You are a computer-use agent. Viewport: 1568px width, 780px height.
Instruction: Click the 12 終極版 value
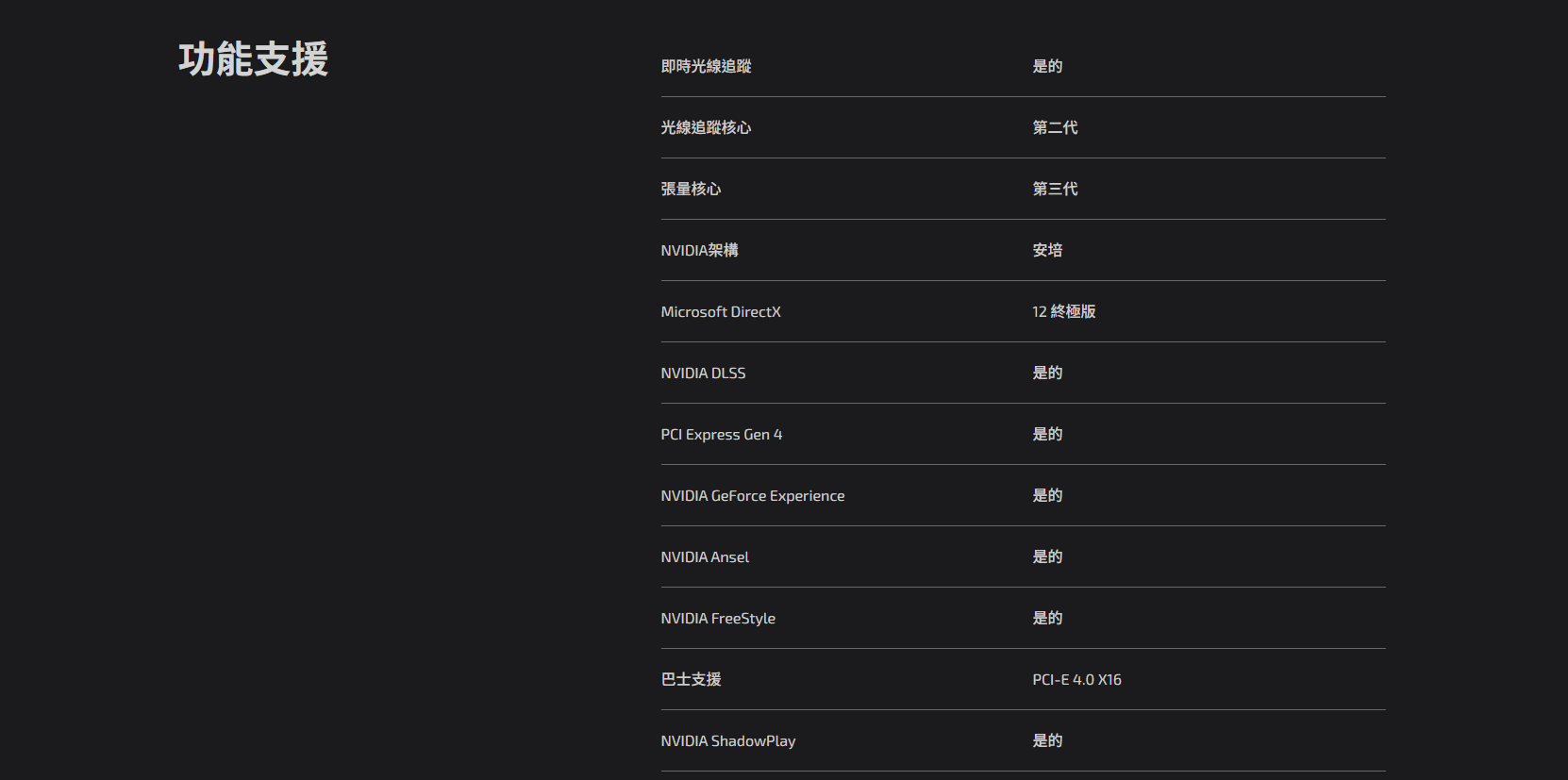pos(1064,311)
